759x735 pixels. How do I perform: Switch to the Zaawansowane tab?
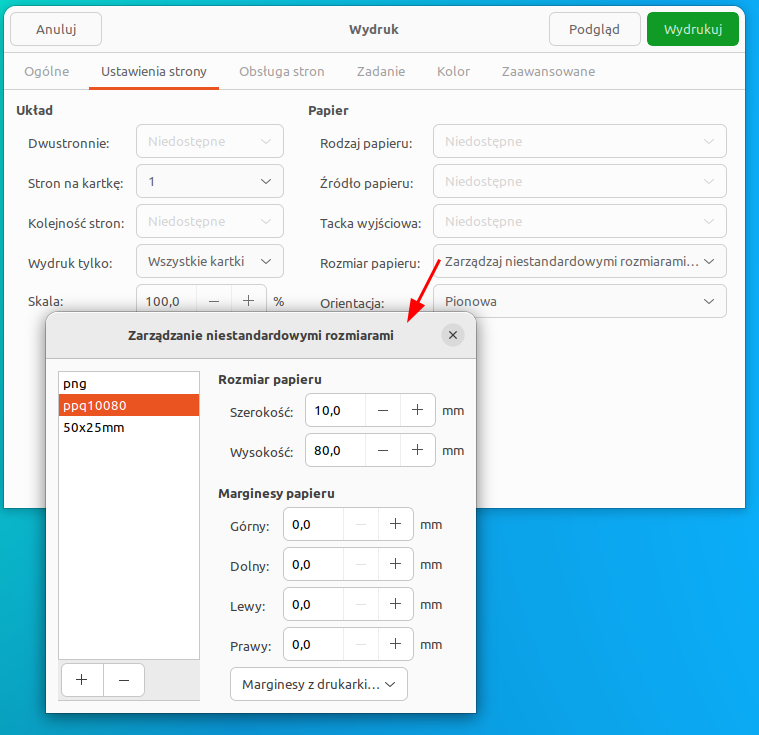click(x=548, y=72)
